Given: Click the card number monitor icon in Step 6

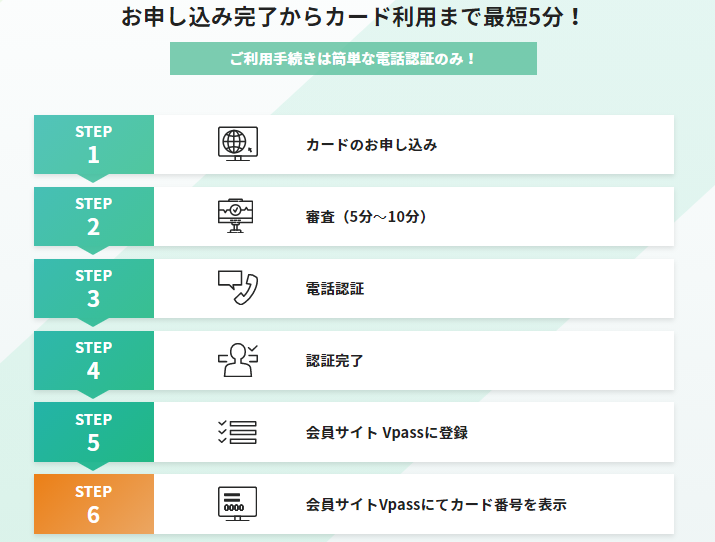Looking at the screenshot, I should 238,504.
